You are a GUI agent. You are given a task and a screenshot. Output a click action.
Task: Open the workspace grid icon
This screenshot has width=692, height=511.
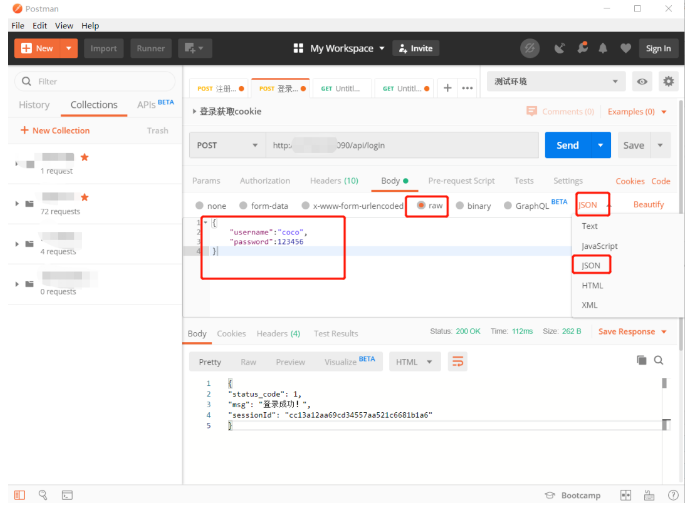pos(298,48)
